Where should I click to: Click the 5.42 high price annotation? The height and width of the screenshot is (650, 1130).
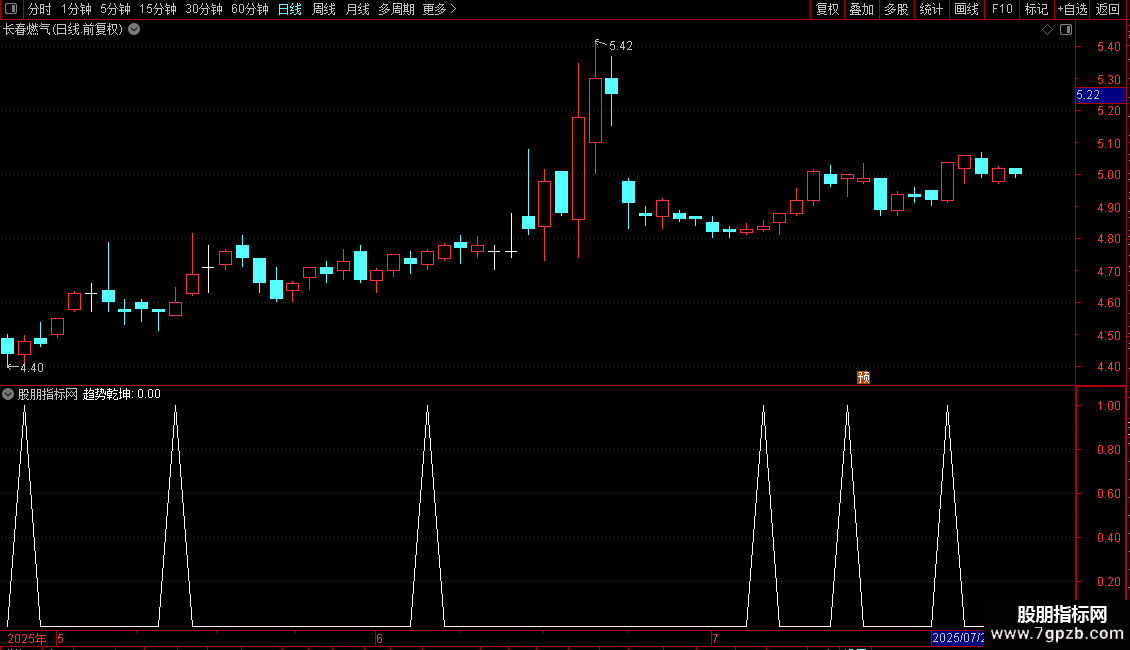(x=620, y=46)
